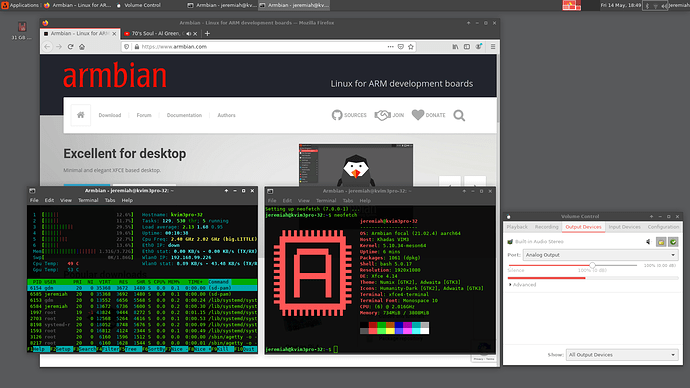
Task: Click Firefox back arrow button
Action: click(48, 47)
